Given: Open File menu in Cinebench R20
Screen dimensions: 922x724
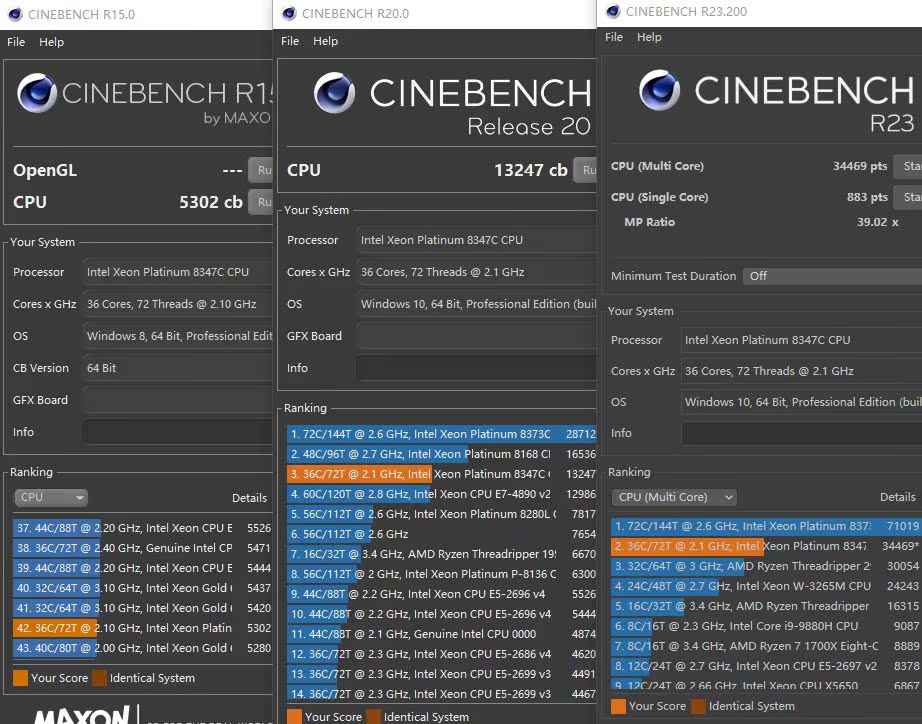Looking at the screenshot, I should coord(290,41).
